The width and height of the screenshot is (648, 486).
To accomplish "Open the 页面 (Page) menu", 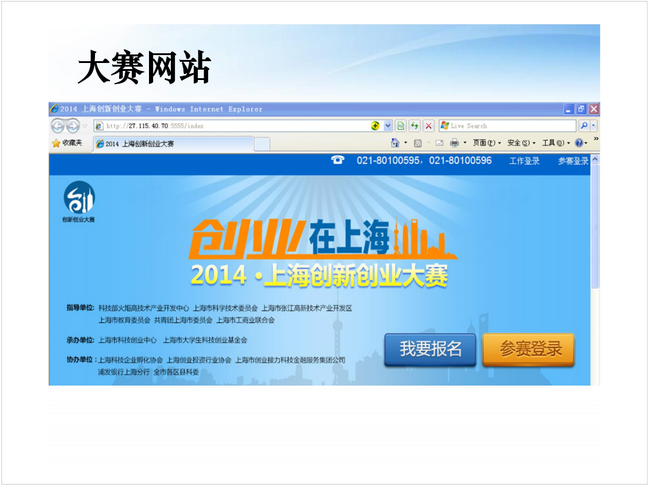I will coord(487,143).
